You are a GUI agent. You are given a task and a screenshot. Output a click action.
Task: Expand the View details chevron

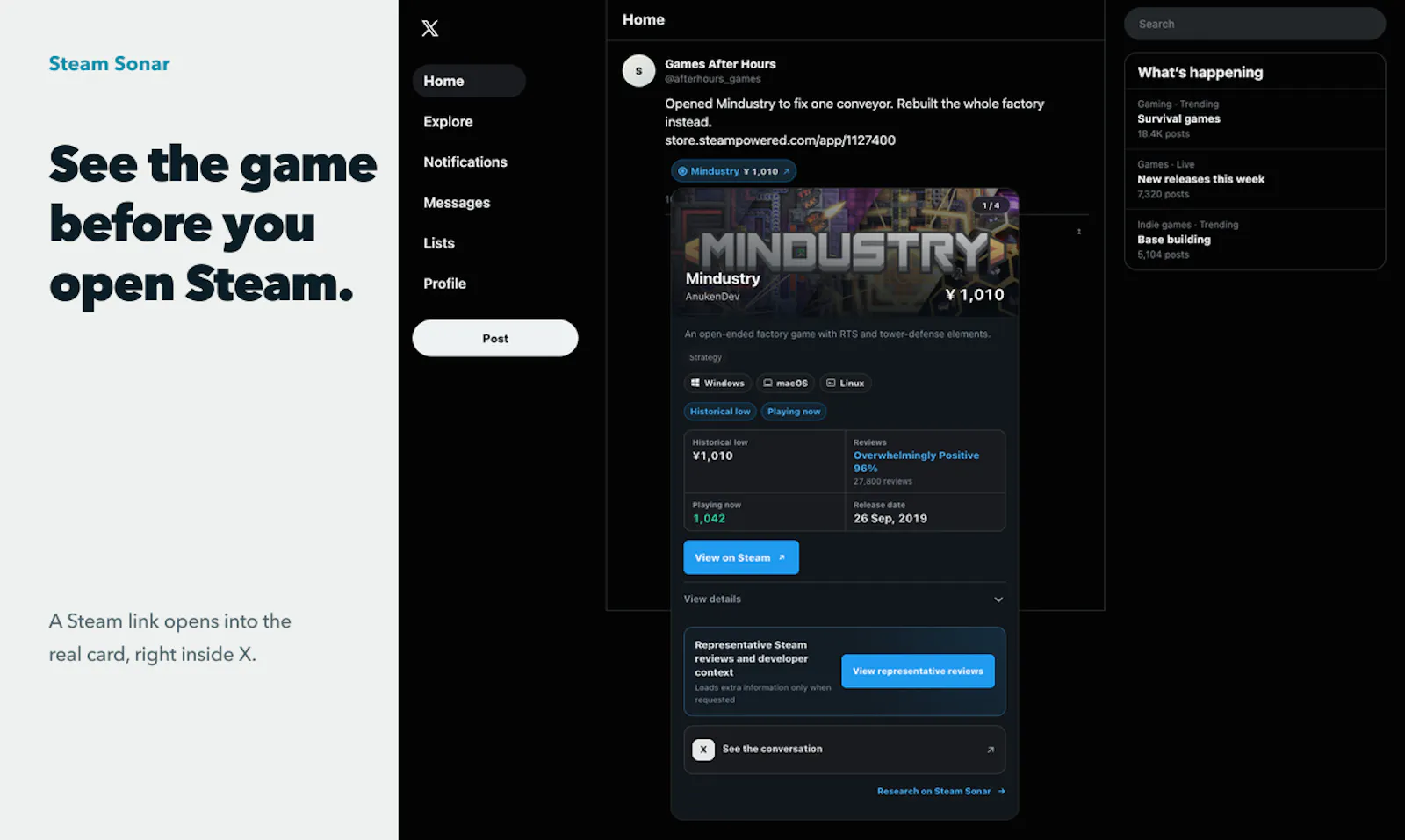click(998, 599)
